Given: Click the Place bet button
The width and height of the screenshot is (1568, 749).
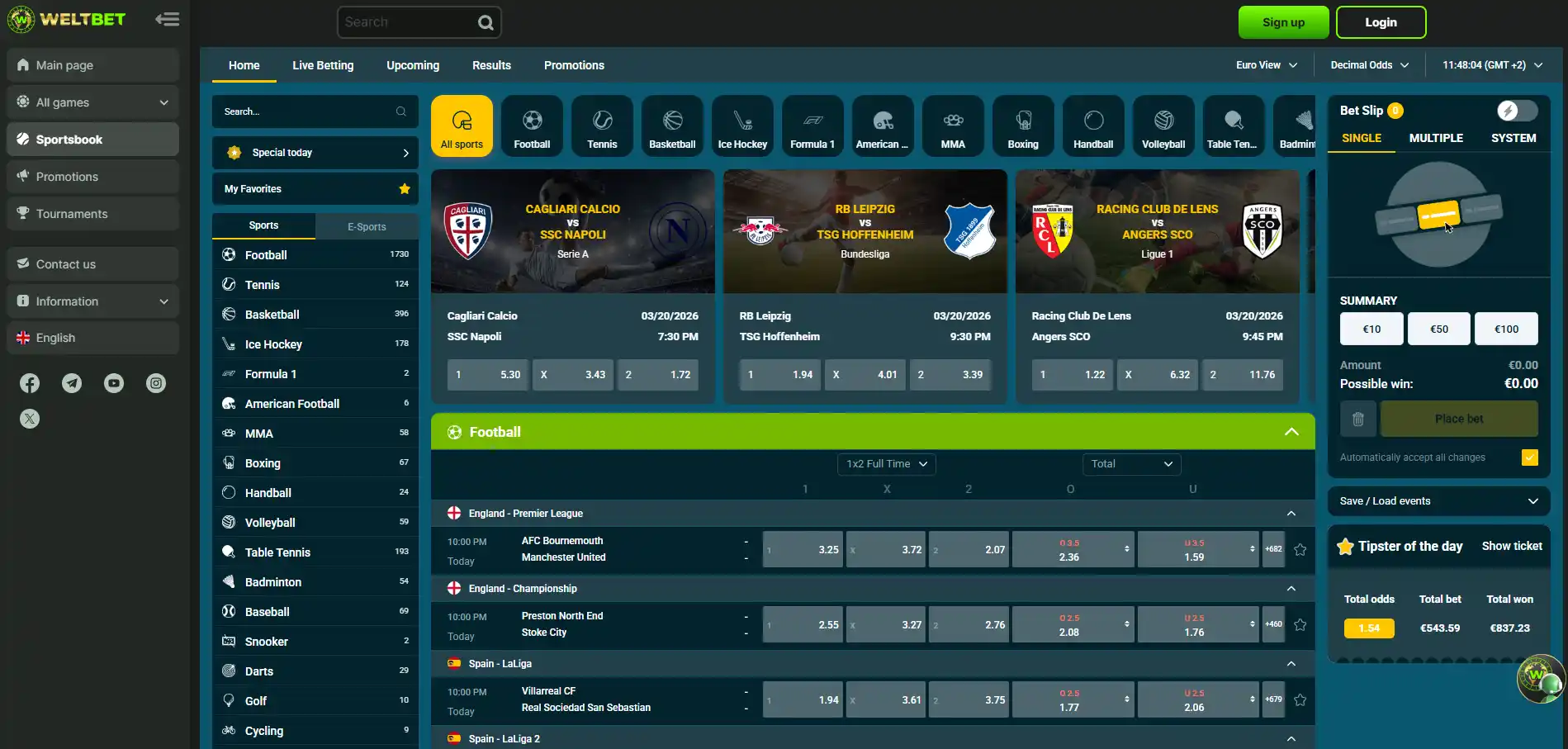Looking at the screenshot, I should click(x=1459, y=420).
